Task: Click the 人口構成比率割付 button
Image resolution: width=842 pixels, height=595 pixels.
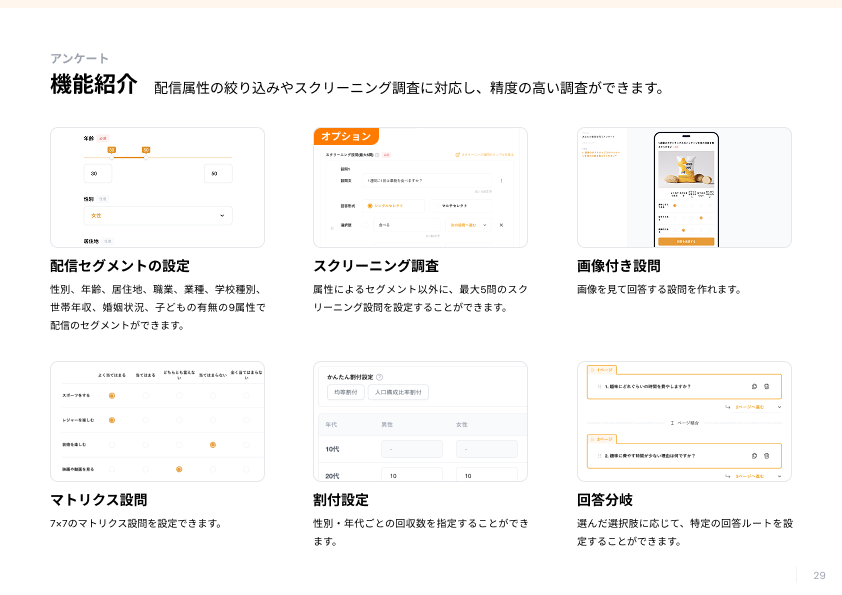Action: 398,393
